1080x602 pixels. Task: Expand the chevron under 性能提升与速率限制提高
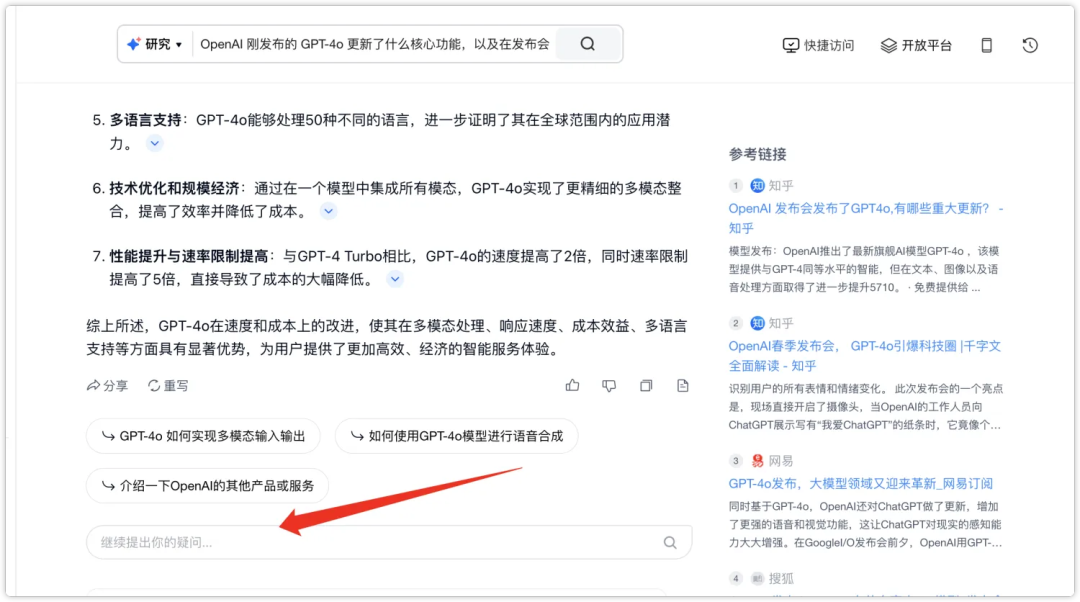pos(395,279)
